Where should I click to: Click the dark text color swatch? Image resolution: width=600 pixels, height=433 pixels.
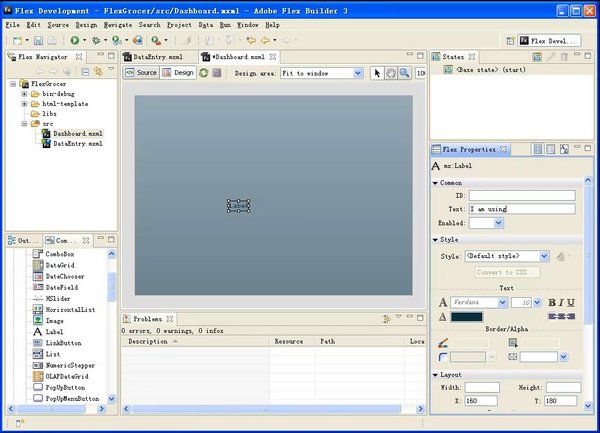point(466,317)
